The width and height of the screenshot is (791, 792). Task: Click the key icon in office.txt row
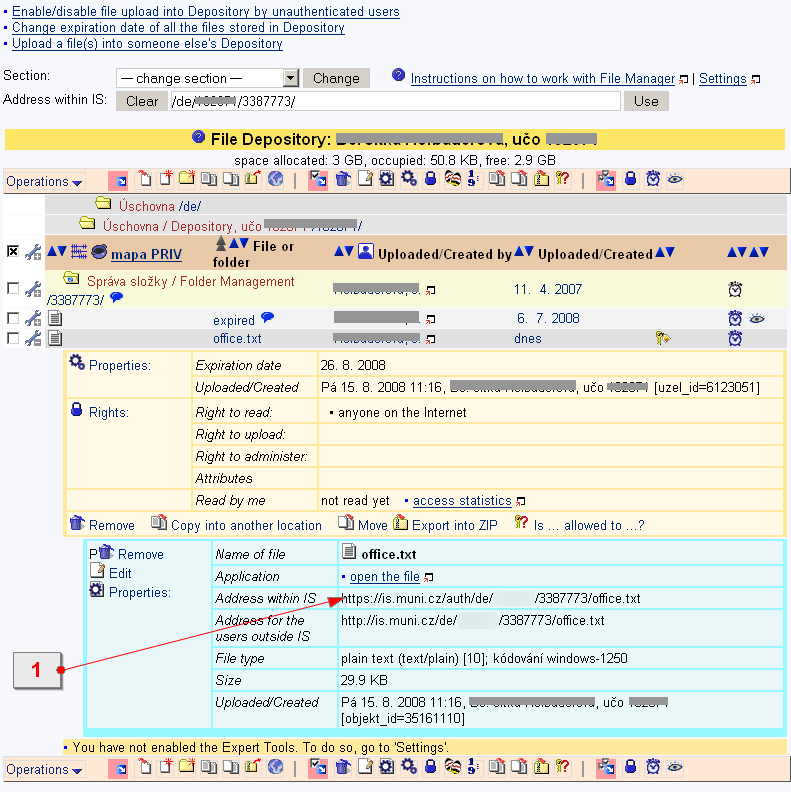(662, 338)
